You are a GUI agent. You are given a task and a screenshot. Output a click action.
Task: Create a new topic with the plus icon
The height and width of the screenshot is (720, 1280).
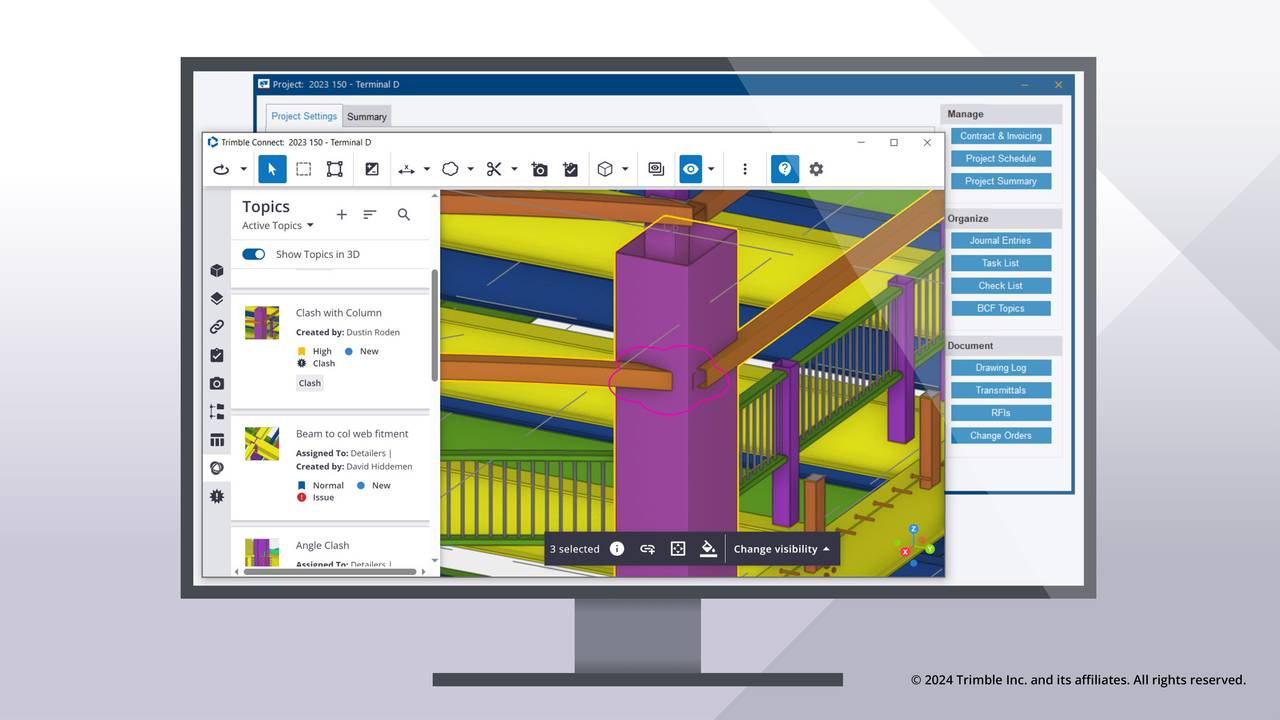[341, 214]
